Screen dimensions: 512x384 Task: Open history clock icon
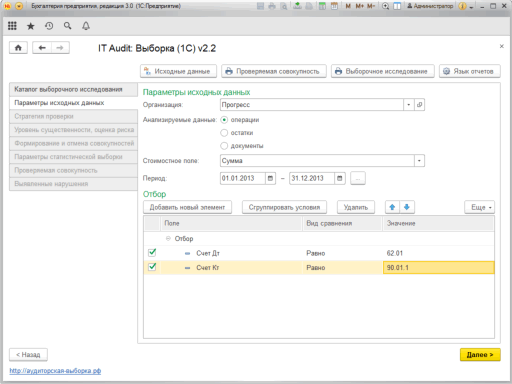[49, 26]
